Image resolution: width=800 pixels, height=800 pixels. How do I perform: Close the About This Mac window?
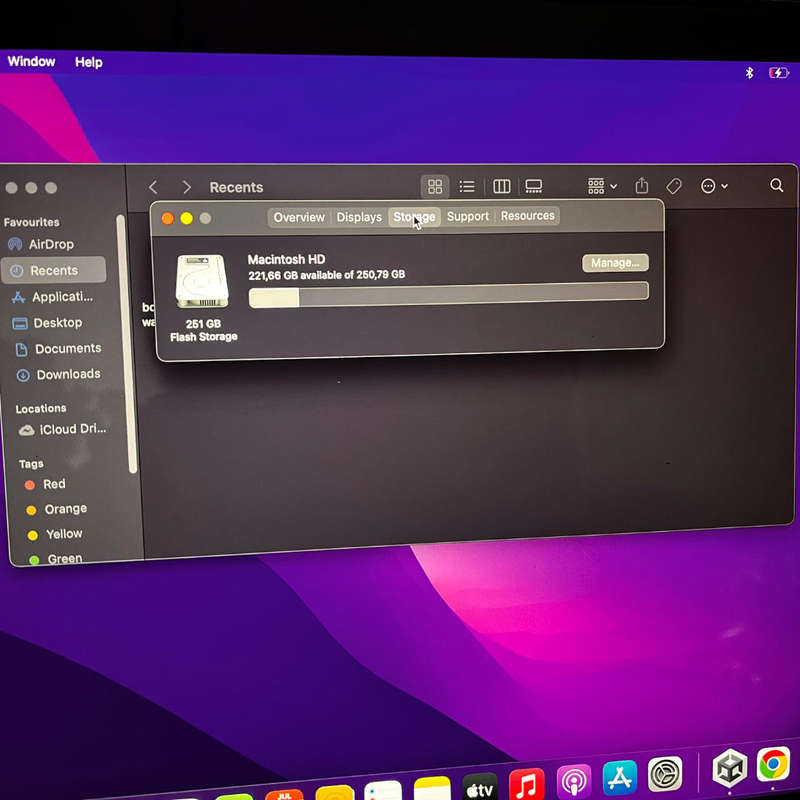pos(167,219)
